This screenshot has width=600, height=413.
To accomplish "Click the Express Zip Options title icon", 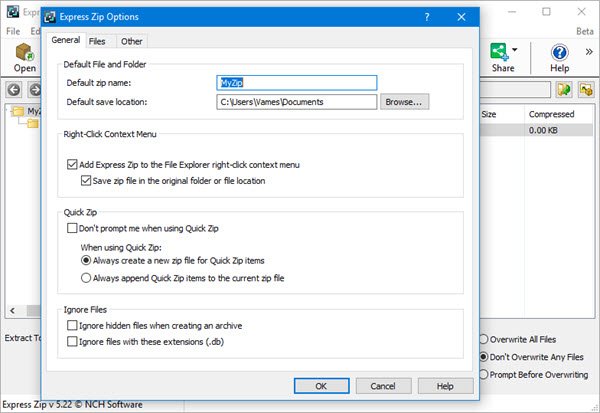I will click(x=50, y=17).
